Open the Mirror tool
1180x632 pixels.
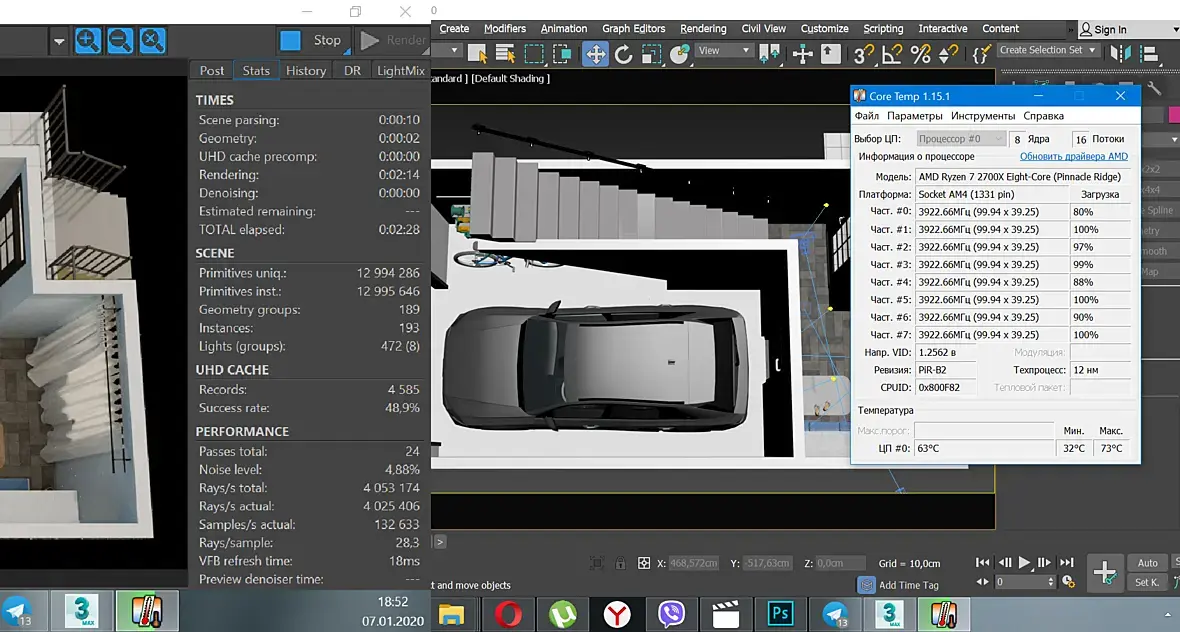[x=1122, y=53]
